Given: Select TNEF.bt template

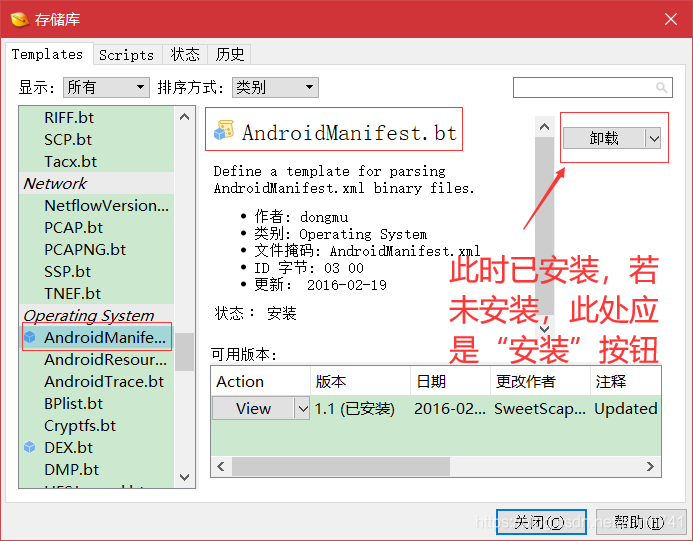Looking at the screenshot, I should point(96,293).
